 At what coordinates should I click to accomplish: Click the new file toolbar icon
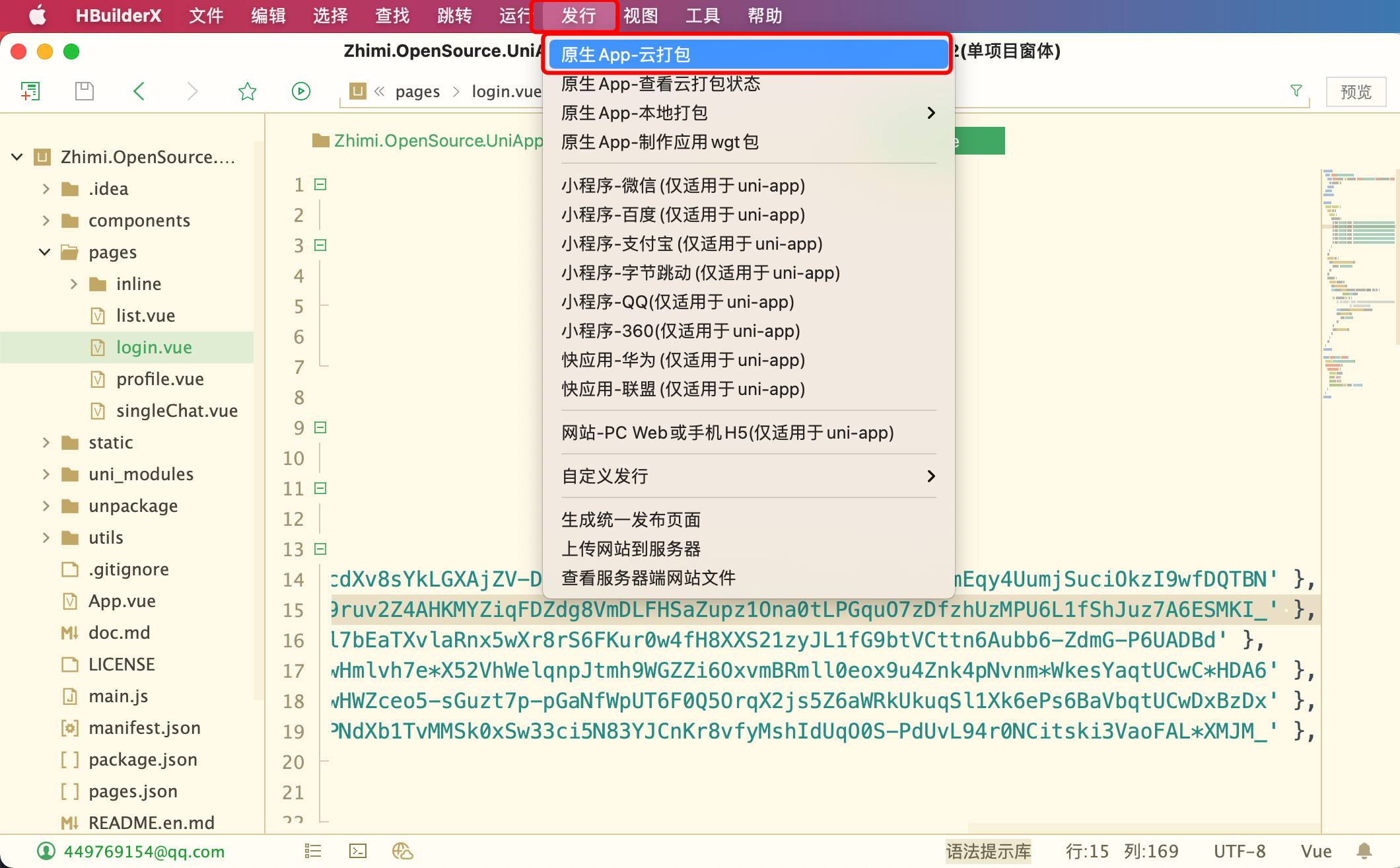coord(30,91)
